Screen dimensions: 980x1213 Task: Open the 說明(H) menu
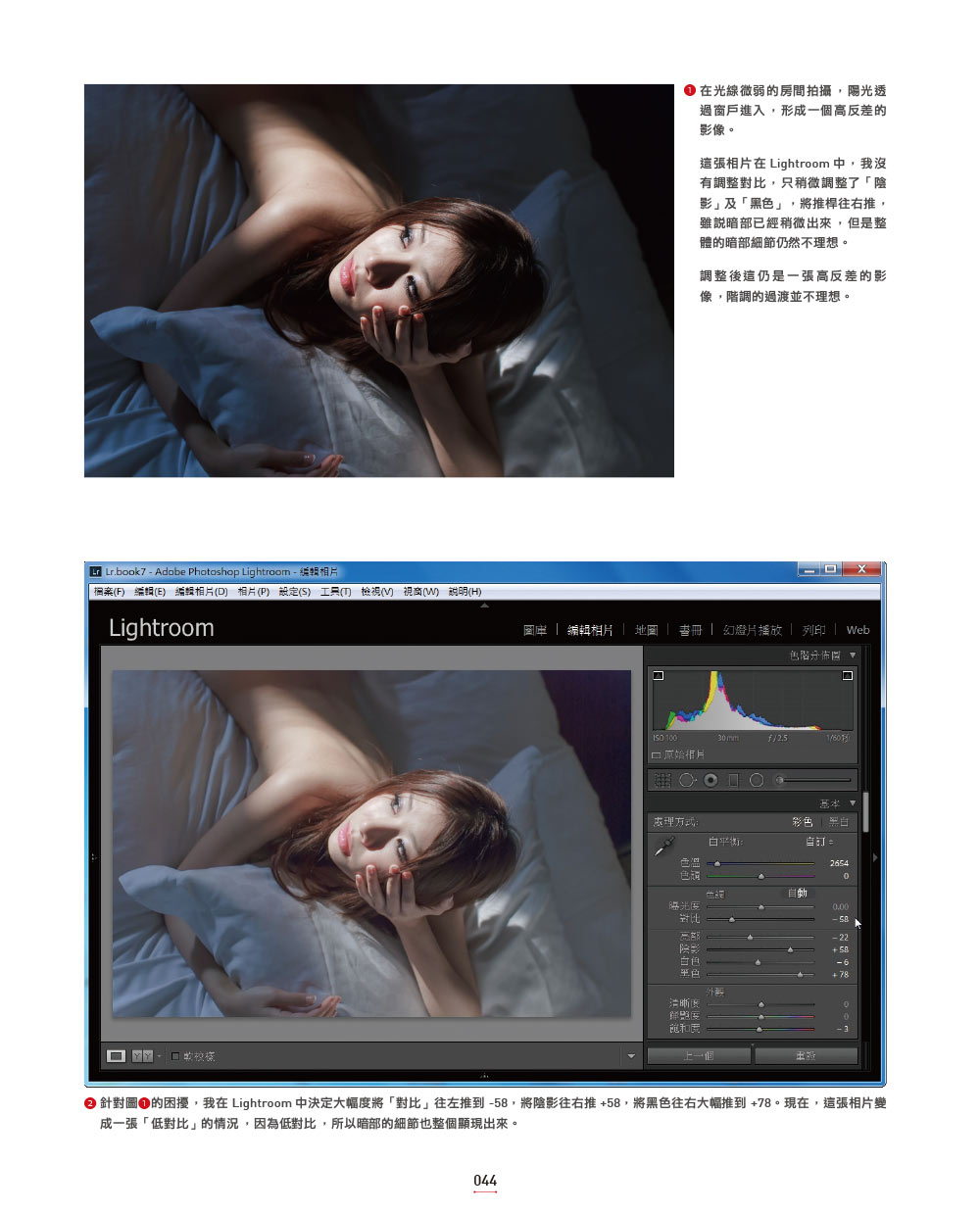(465, 592)
